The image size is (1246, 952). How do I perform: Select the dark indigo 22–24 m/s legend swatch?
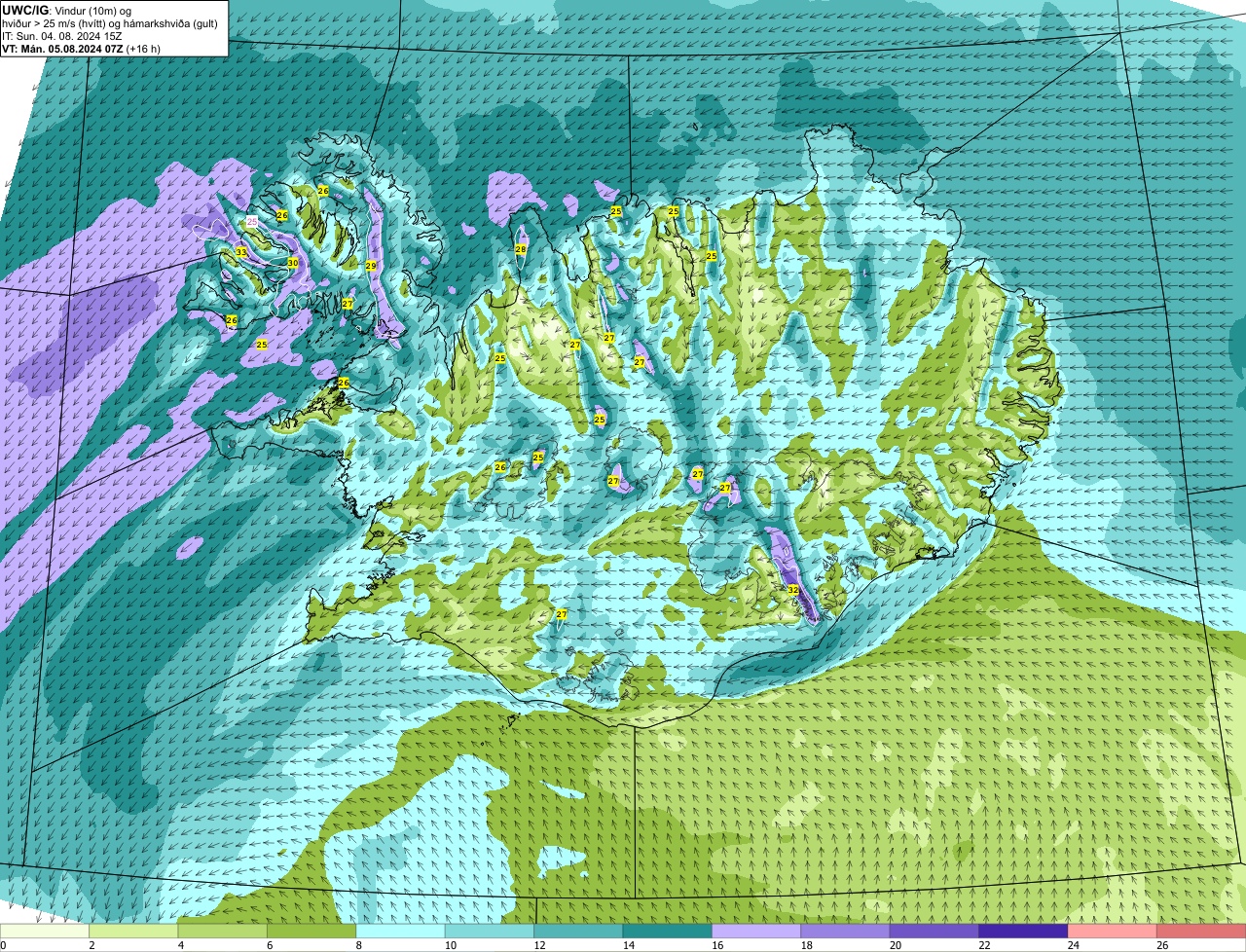click(x=1024, y=931)
